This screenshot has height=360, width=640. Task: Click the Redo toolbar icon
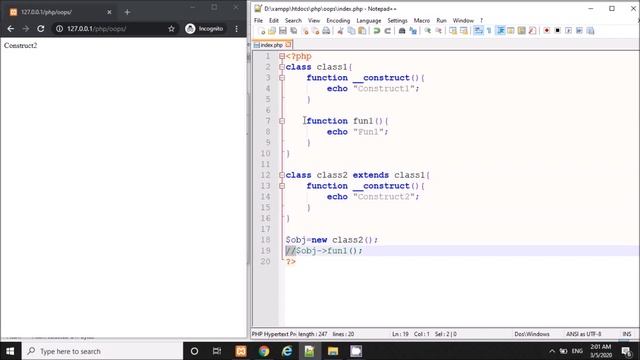pos(388,31)
